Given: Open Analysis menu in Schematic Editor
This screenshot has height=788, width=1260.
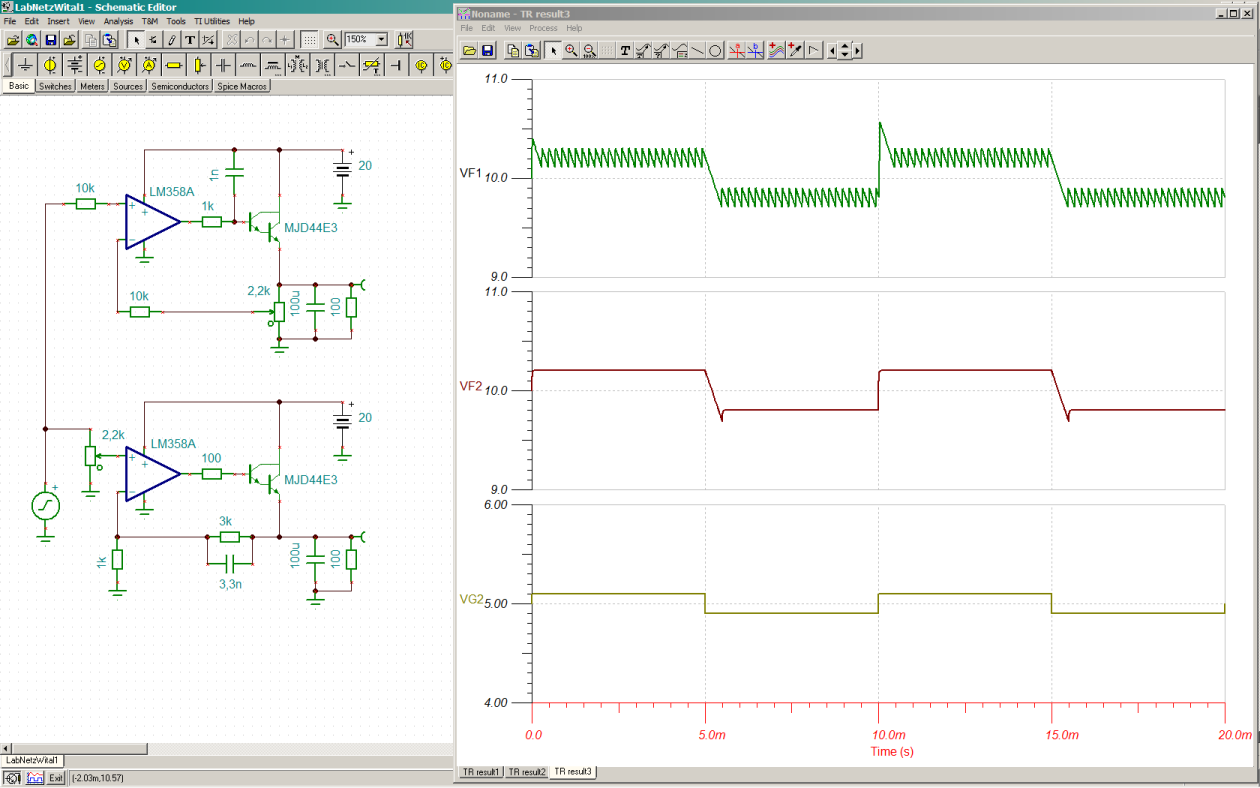Looking at the screenshot, I should 118,21.
